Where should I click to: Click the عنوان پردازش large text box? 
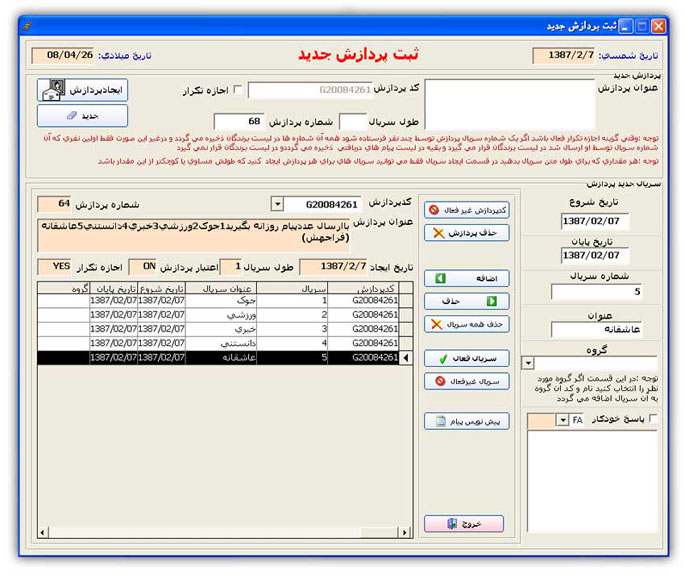(510, 104)
